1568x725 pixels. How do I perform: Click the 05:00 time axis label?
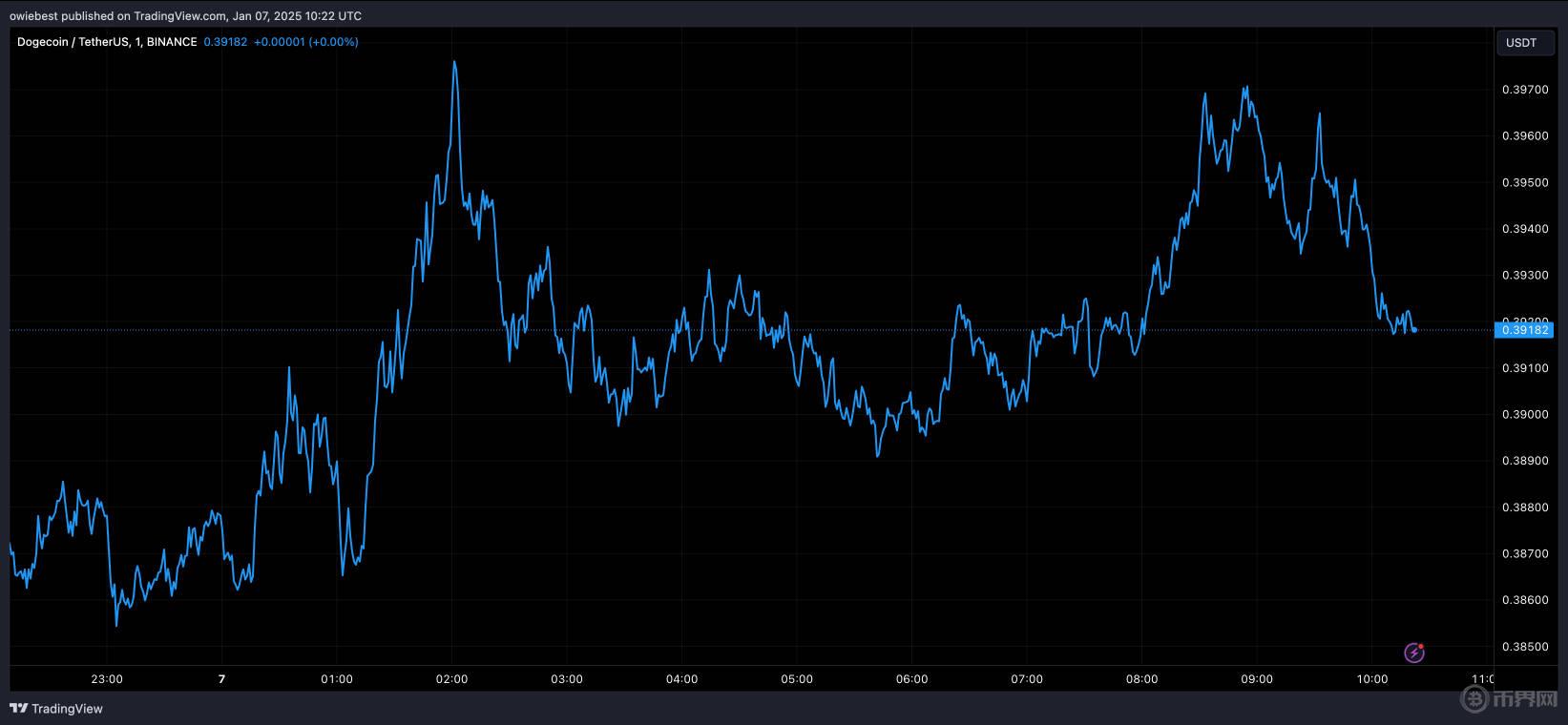point(797,679)
